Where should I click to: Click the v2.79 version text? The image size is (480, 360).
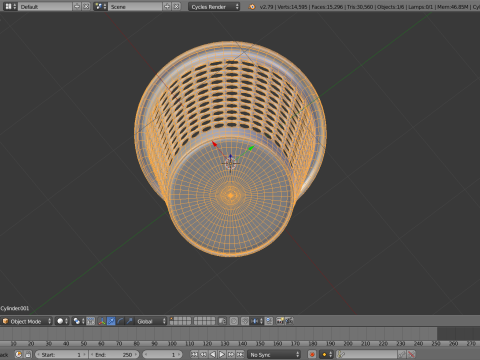coord(266,7)
